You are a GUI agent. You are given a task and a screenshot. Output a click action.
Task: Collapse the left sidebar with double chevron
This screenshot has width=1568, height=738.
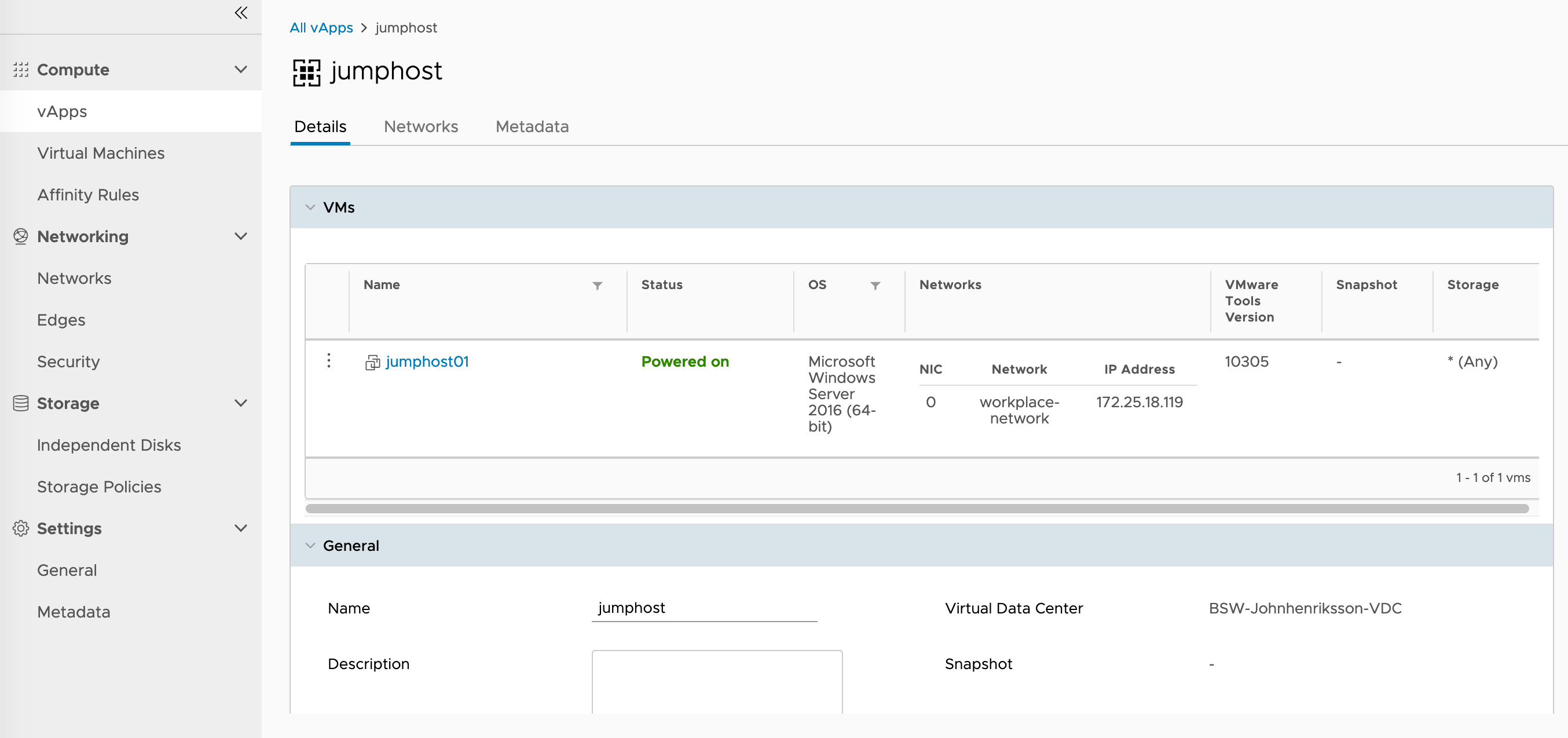pyautogui.click(x=241, y=12)
